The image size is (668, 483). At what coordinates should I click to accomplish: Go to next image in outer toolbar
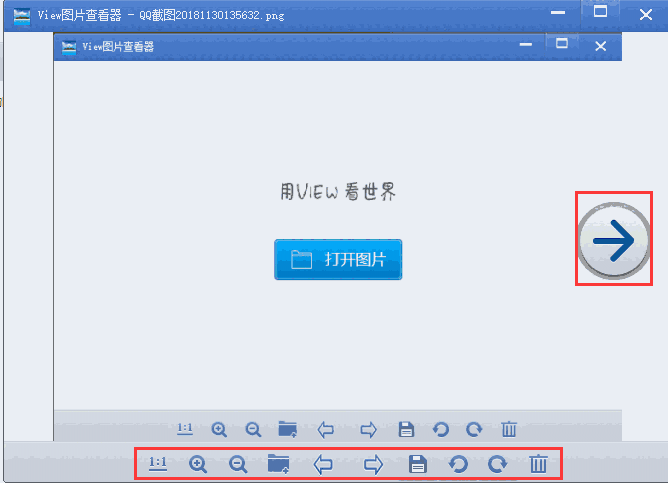pos(373,464)
